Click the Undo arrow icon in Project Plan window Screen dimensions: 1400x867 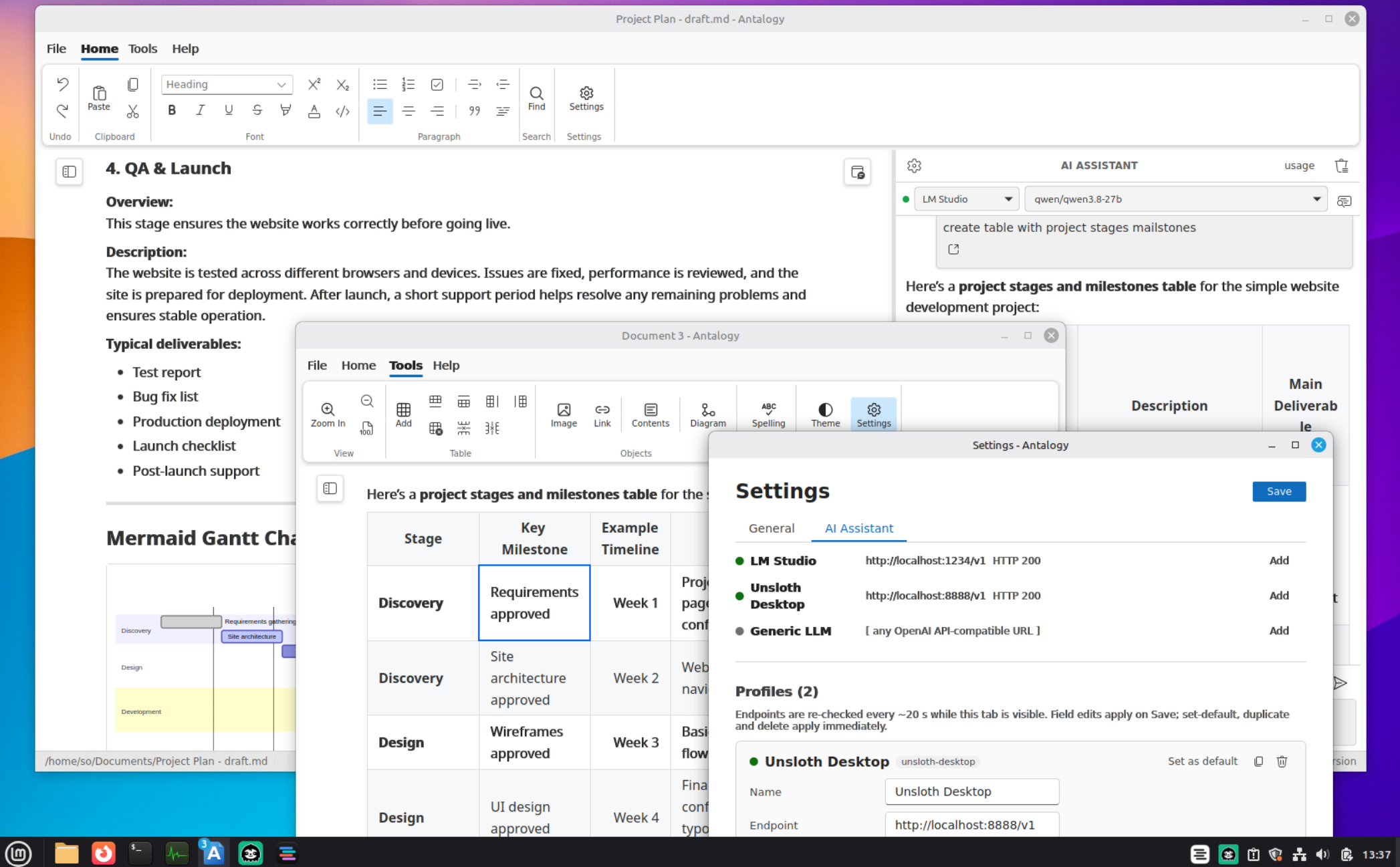pos(62,84)
